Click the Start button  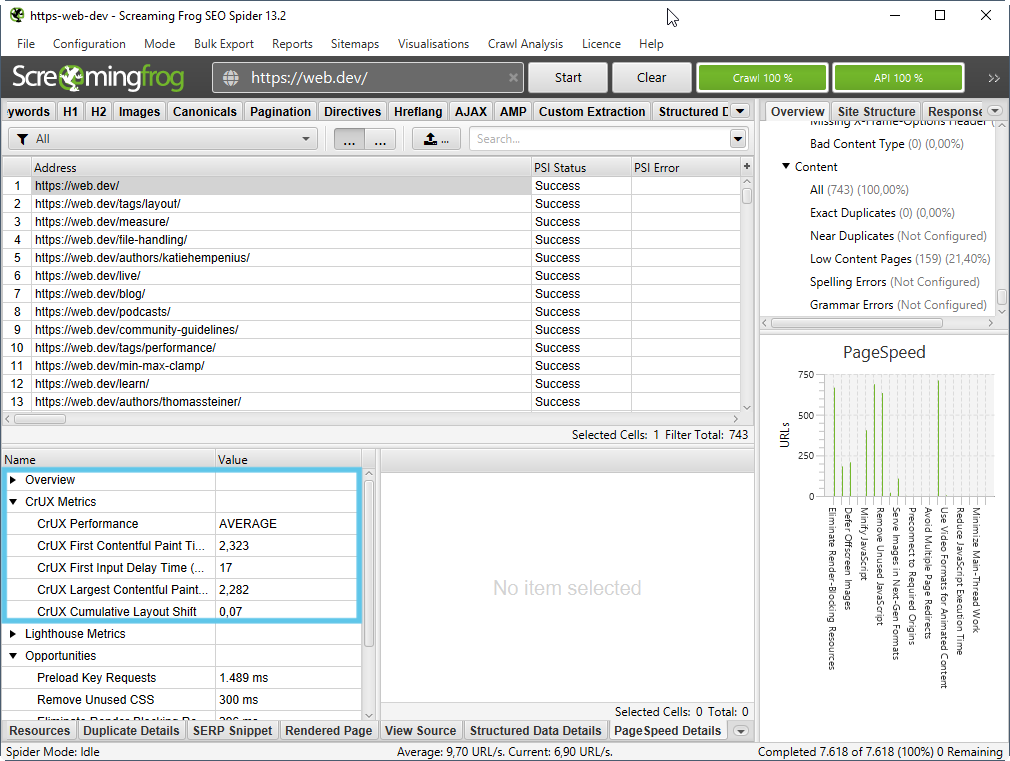pyautogui.click(x=567, y=78)
